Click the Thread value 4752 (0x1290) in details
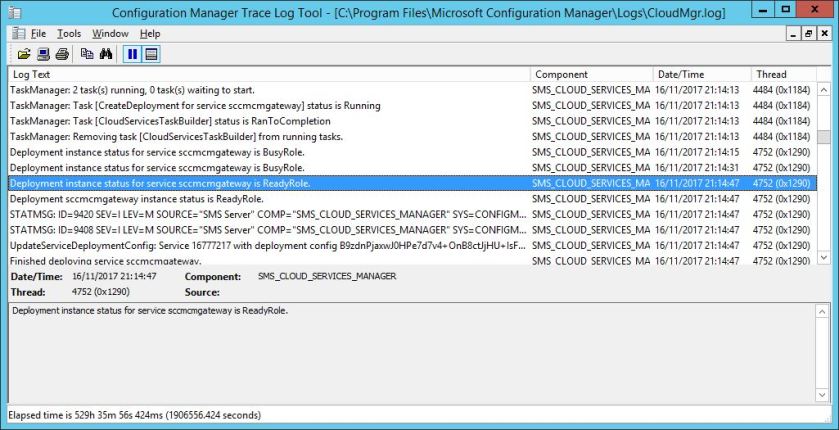This screenshot has height=430, width=839. pyautogui.click(x=101, y=292)
